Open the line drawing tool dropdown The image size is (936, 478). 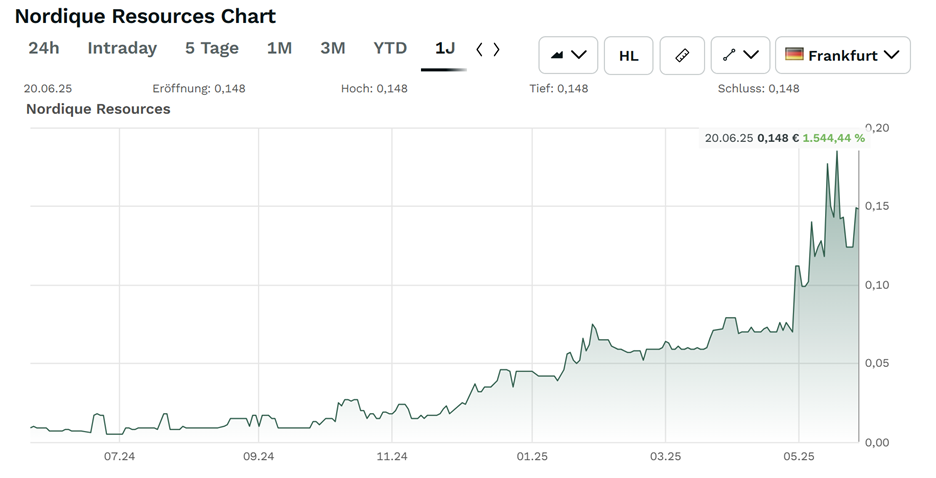(741, 55)
